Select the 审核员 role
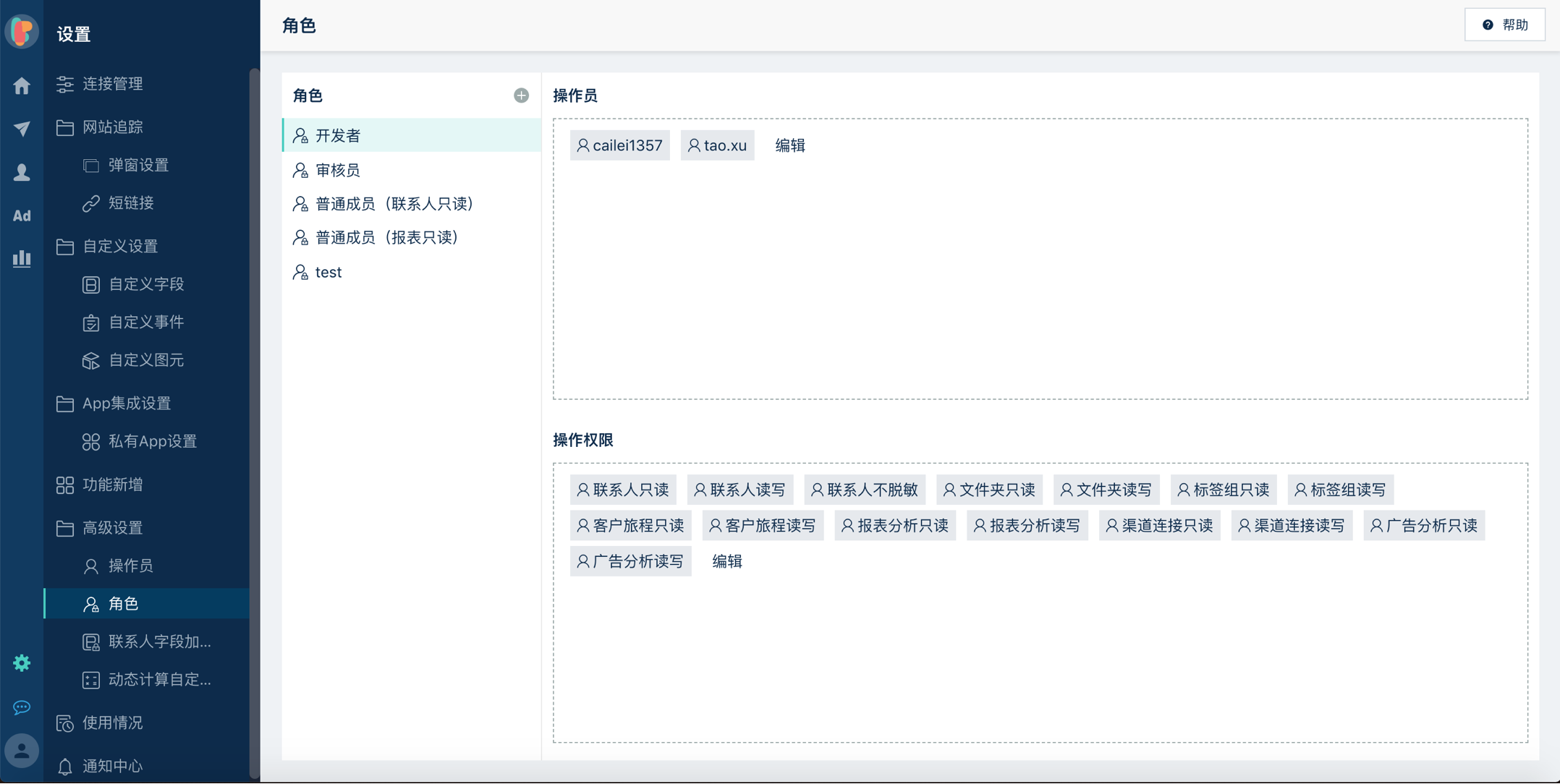Image resolution: width=1560 pixels, height=784 pixels. (337, 170)
